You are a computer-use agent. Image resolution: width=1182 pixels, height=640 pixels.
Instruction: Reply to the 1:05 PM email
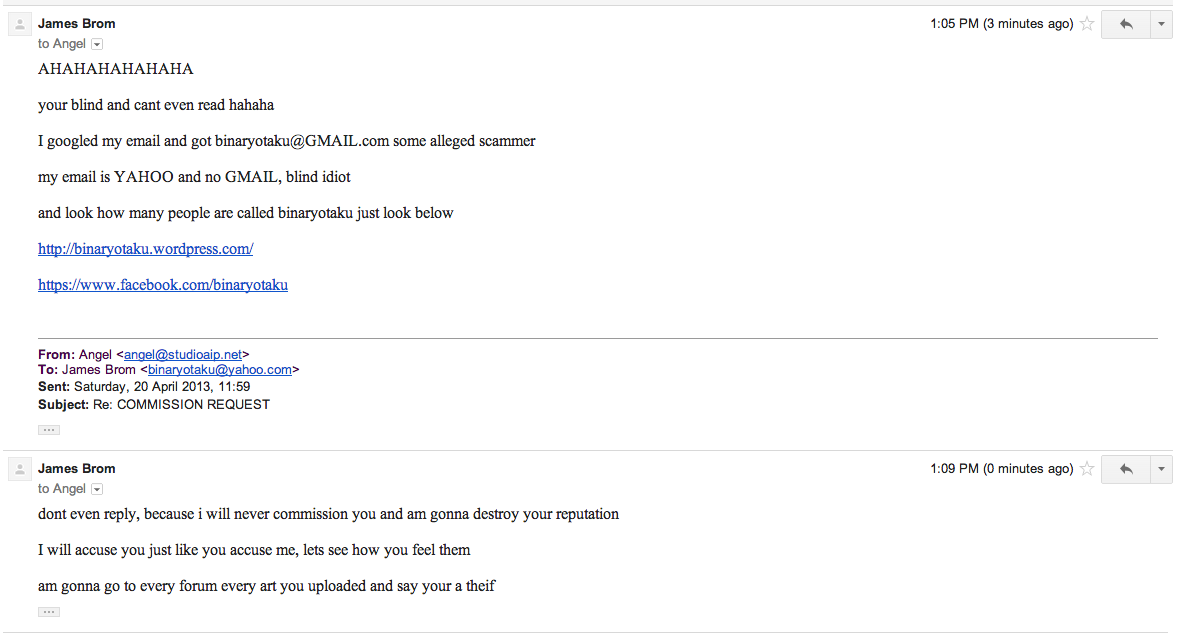click(x=1126, y=24)
